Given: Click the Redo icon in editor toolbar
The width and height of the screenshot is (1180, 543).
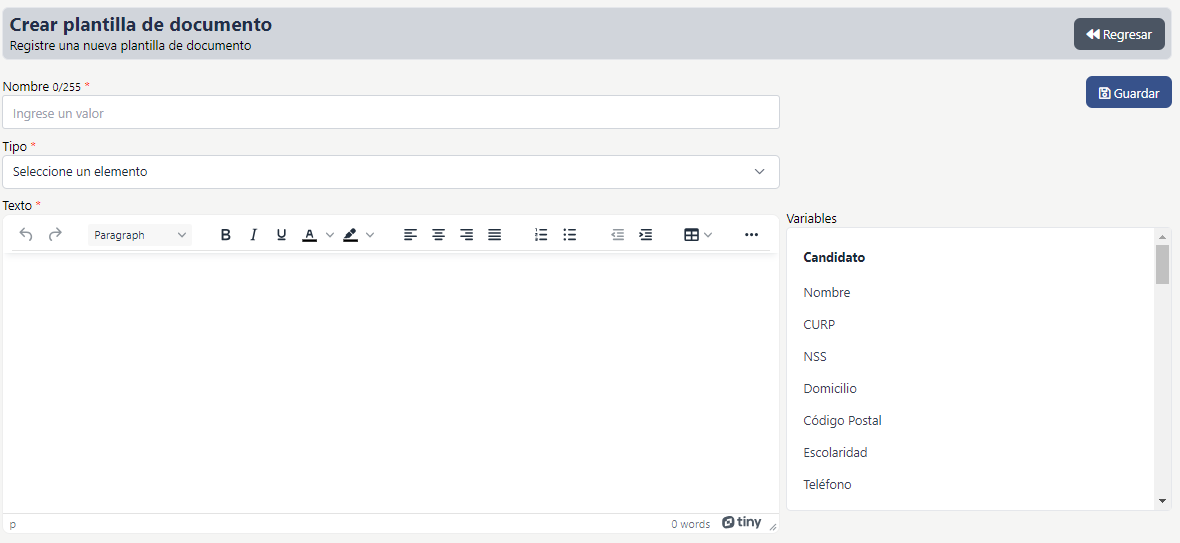Looking at the screenshot, I should [55, 235].
